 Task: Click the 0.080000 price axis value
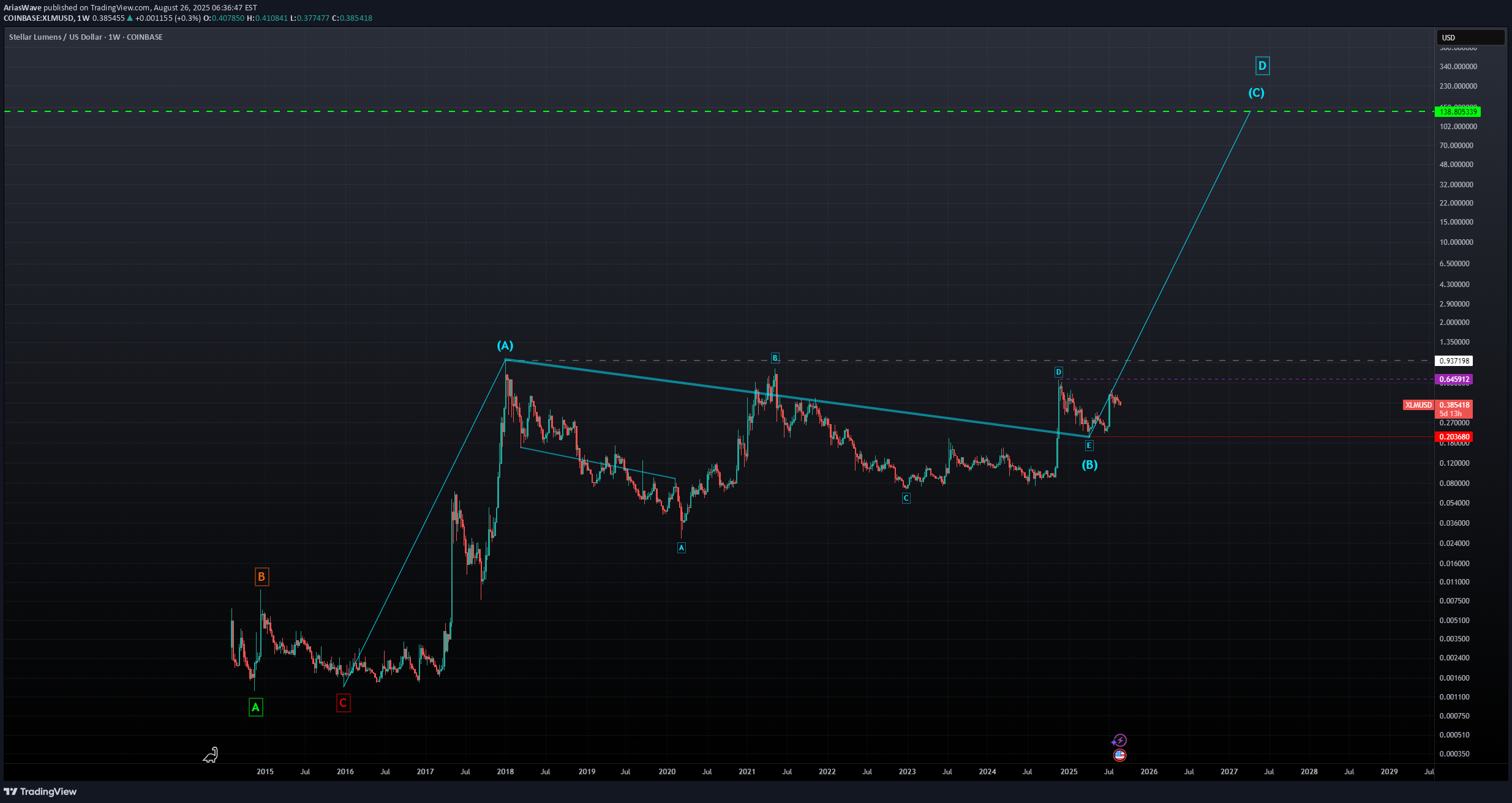click(x=1454, y=484)
